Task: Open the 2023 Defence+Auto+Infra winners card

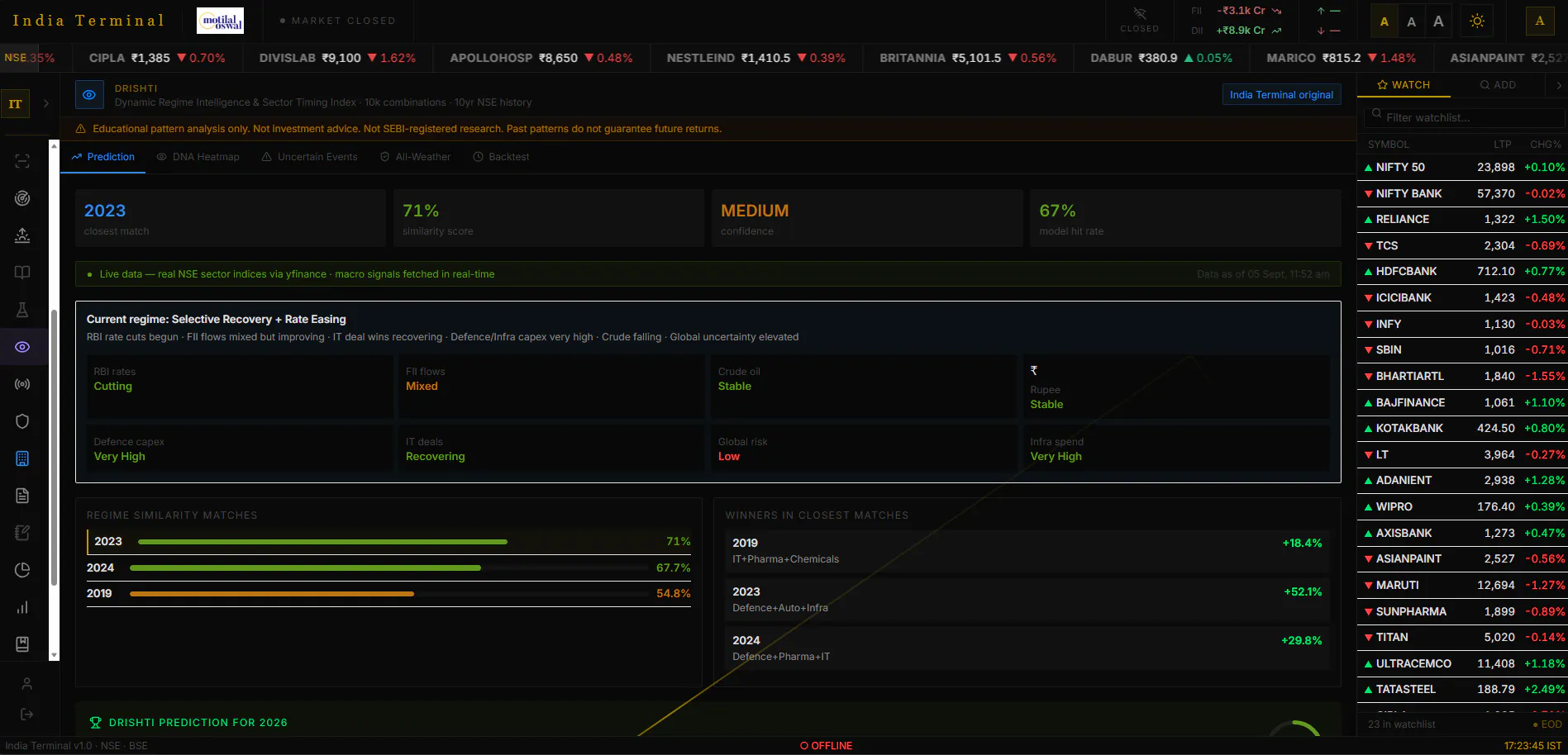Action: [1027, 600]
